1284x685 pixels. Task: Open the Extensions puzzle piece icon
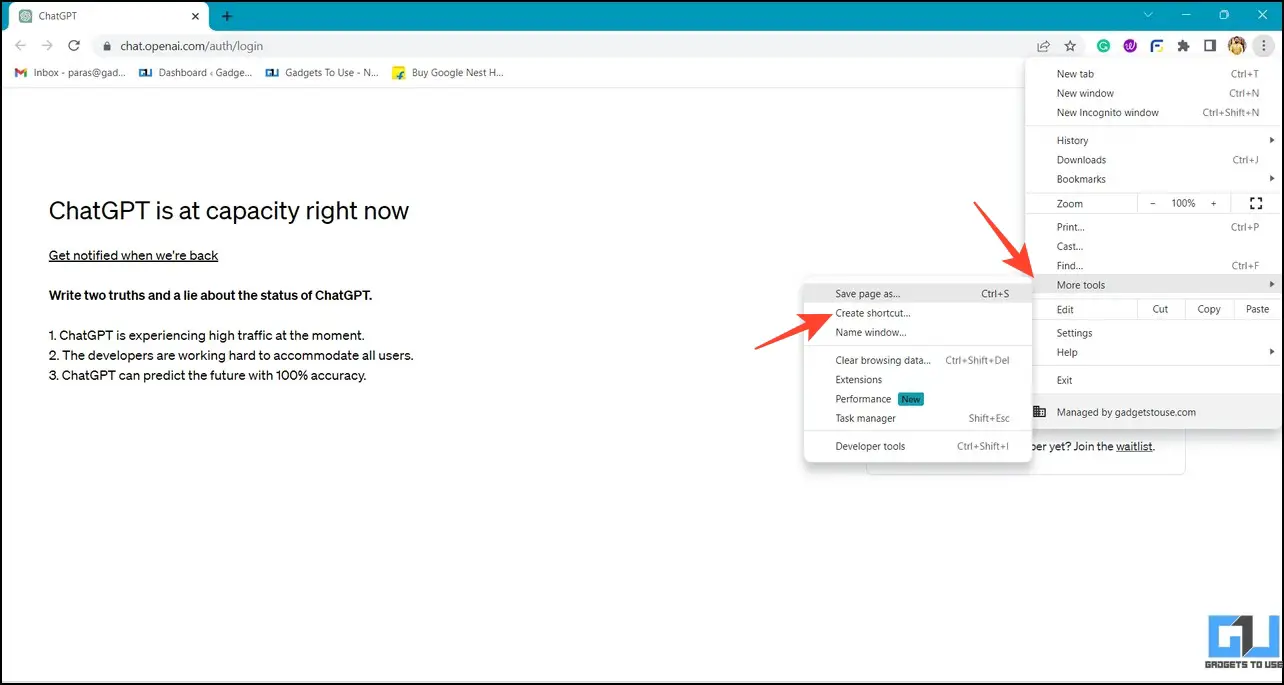1184,46
